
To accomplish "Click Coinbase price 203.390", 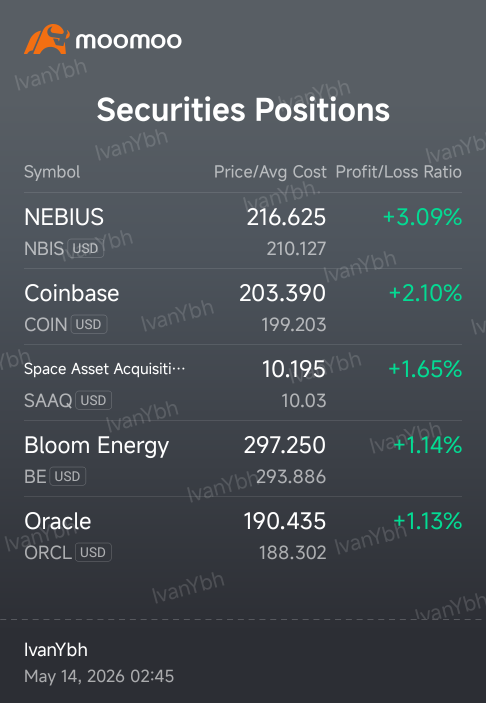I will (282, 293).
